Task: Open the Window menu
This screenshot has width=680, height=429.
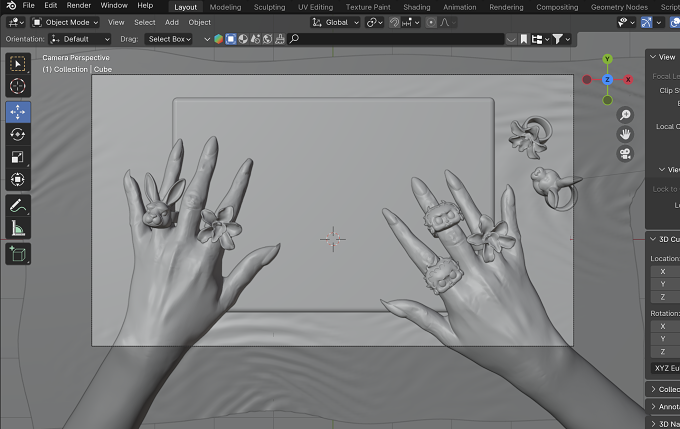Action: tap(114, 5)
